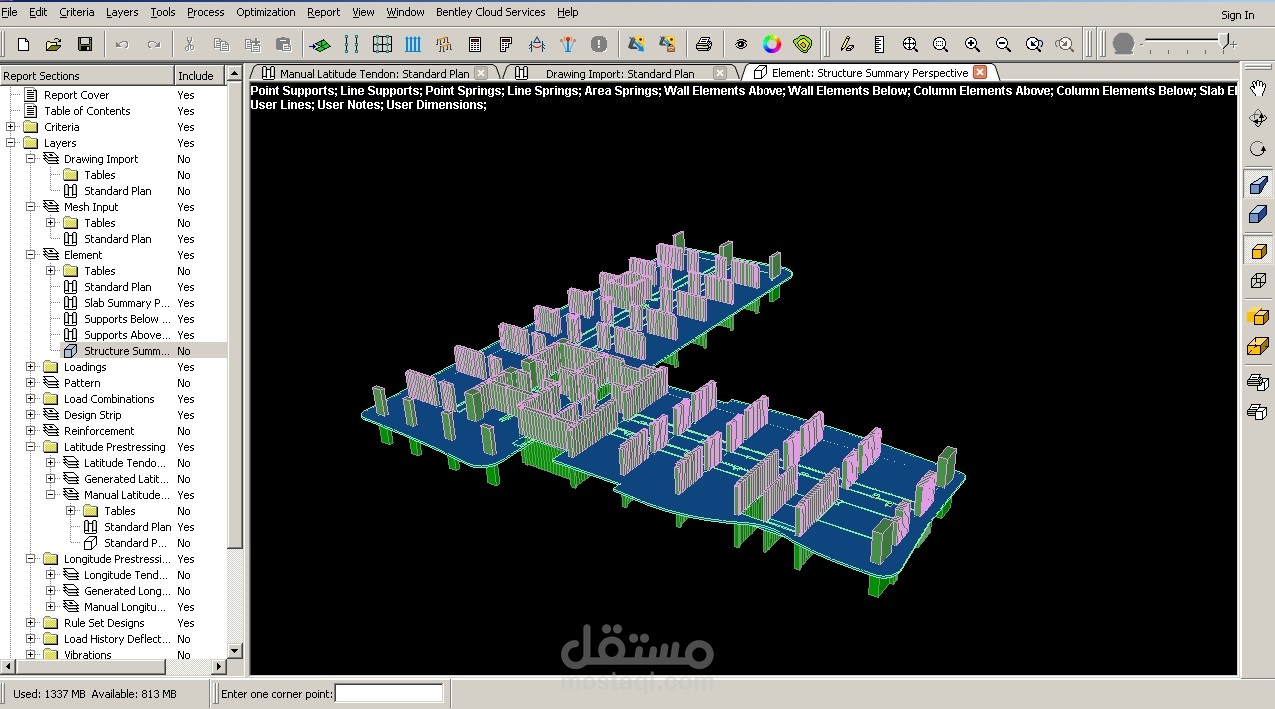Click the stacked printers icon in right toolbar
Screen dimensions: 1275x709
(x=1258, y=382)
